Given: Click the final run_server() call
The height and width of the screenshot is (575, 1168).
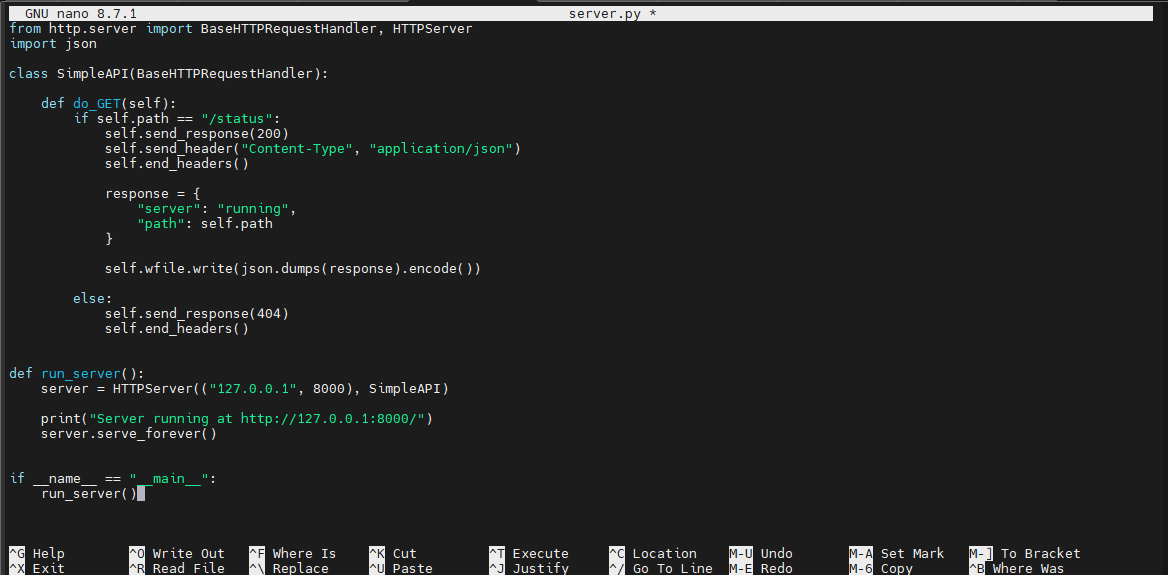Looking at the screenshot, I should click(x=89, y=494).
